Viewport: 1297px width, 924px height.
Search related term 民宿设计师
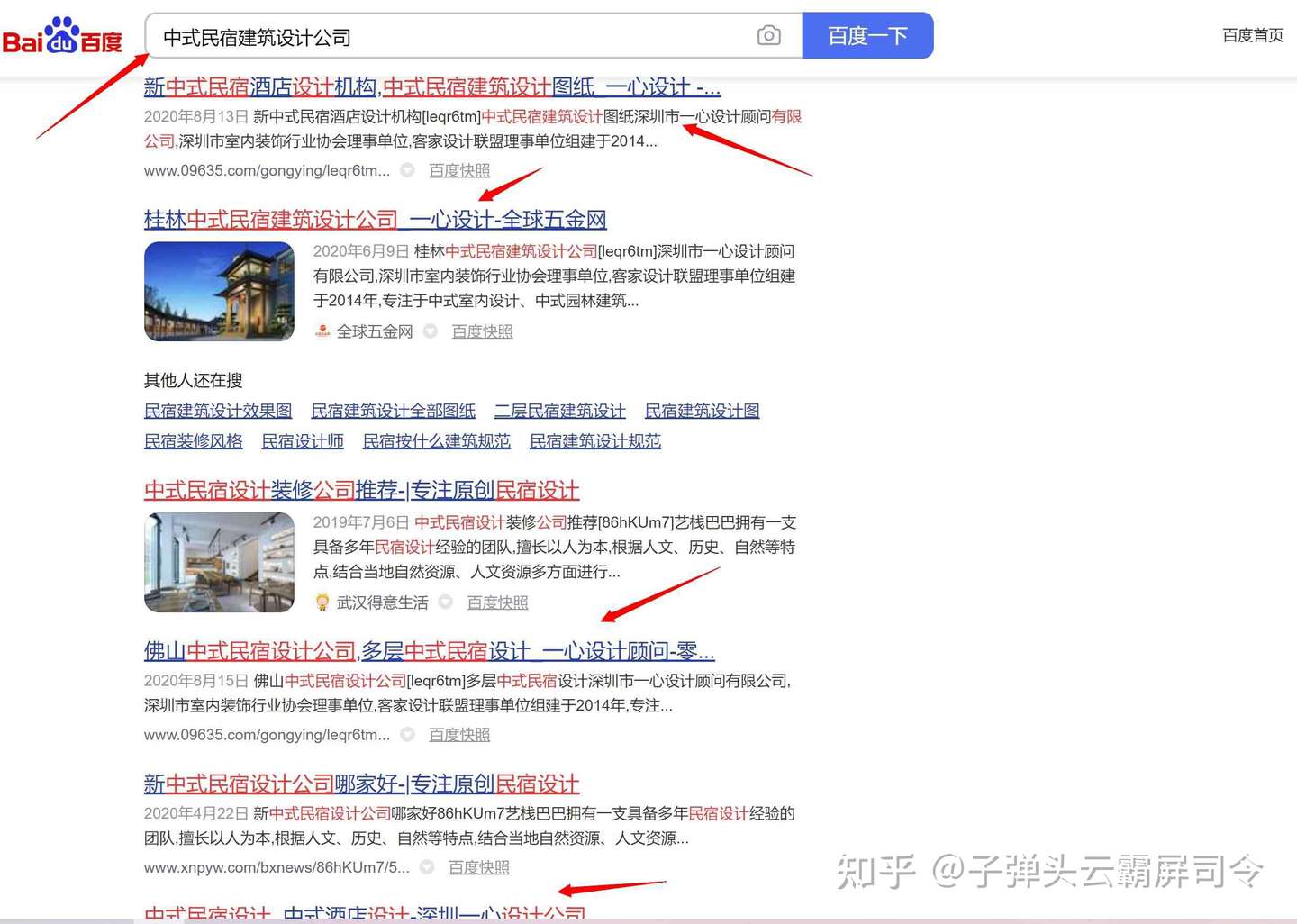(303, 441)
